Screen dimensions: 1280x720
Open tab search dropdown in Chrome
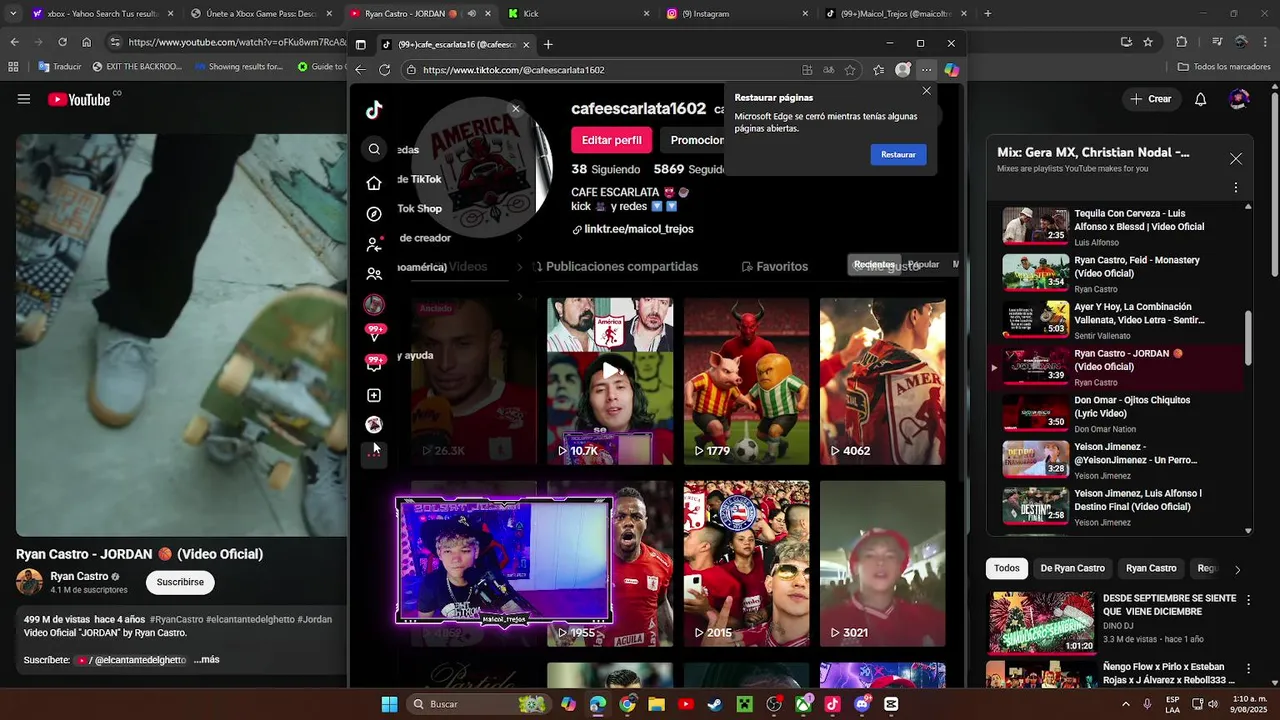coord(12,14)
